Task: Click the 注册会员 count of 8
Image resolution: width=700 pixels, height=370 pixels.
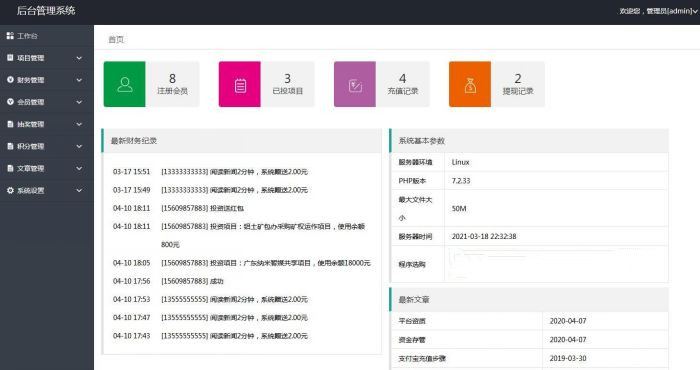Action: click(x=172, y=79)
